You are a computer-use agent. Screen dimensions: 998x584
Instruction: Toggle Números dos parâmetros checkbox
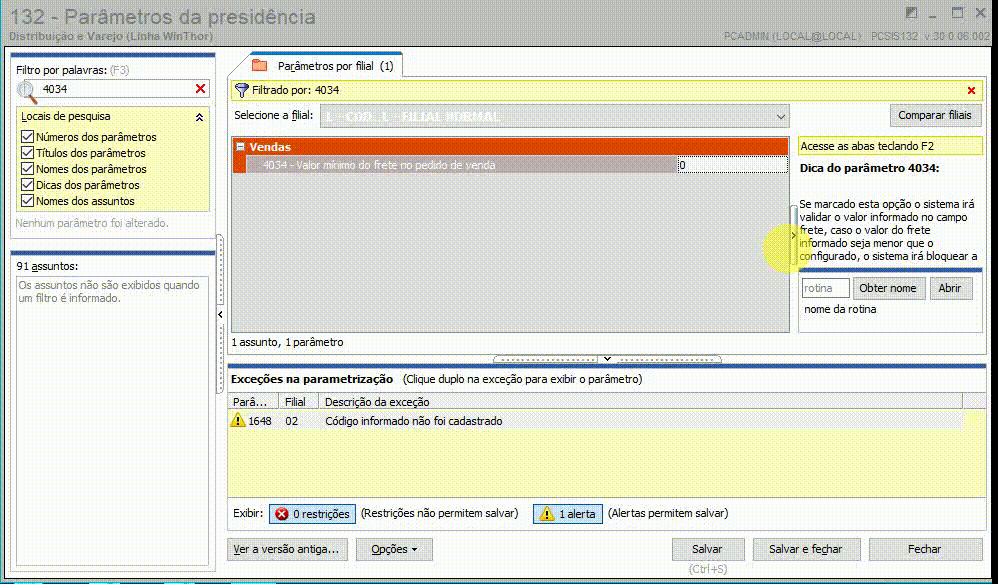tap(27, 137)
